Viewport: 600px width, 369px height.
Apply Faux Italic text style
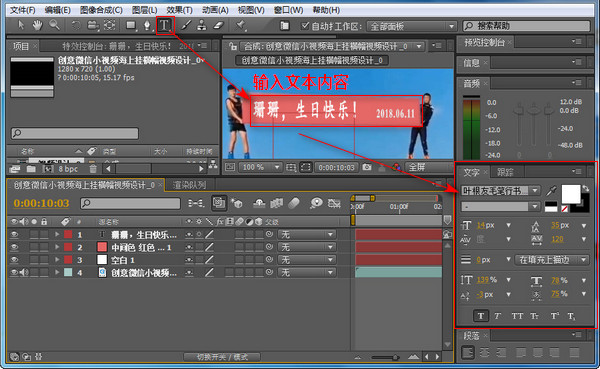click(x=497, y=316)
